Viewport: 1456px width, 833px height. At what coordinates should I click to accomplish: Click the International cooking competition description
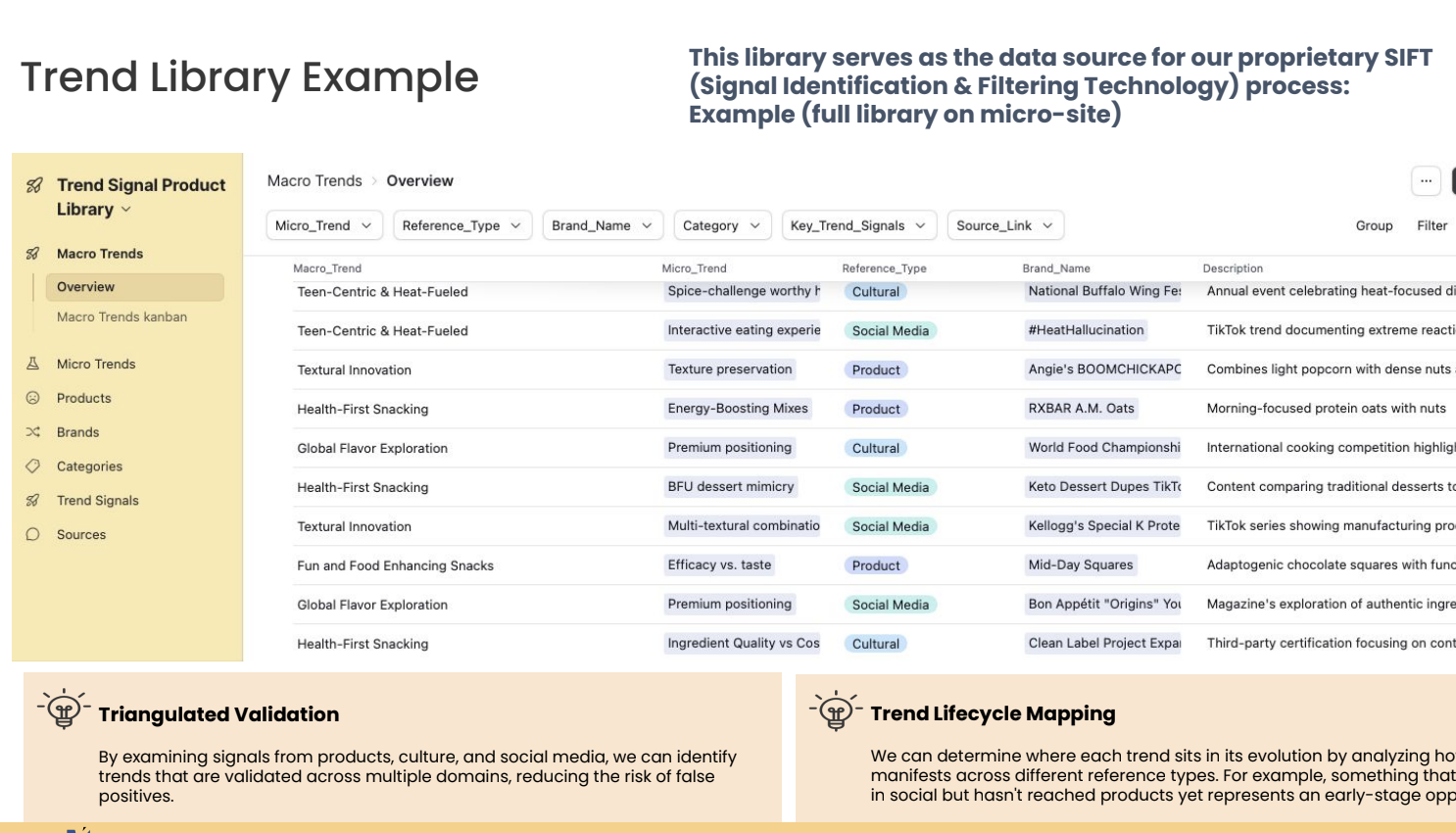[x=1331, y=448]
